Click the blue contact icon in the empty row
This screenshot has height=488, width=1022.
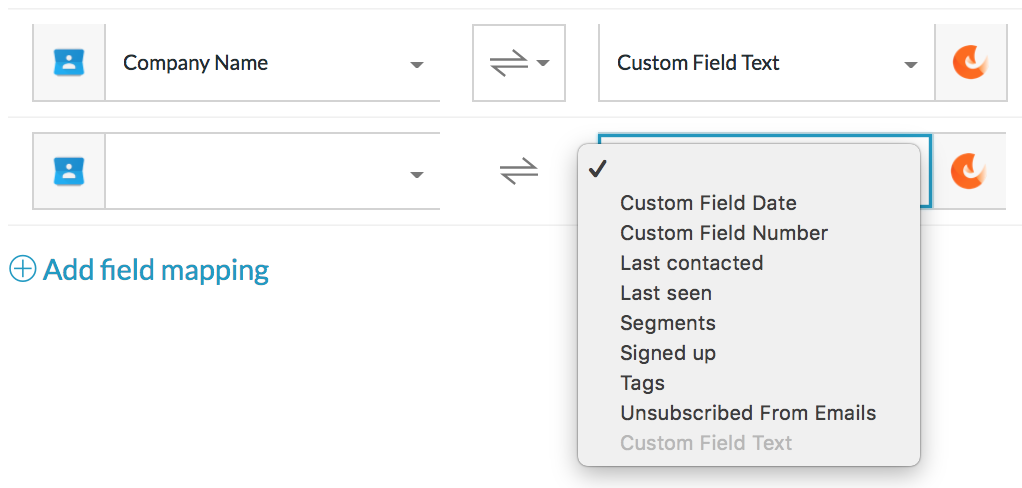[69, 171]
